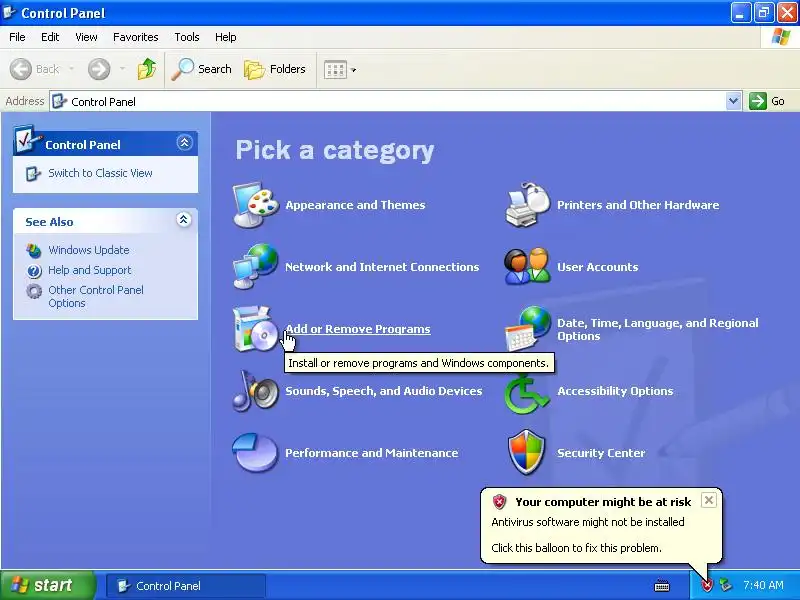This screenshot has height=600, width=800.
Task: Switch to Classic View link
Action: click(x=101, y=173)
